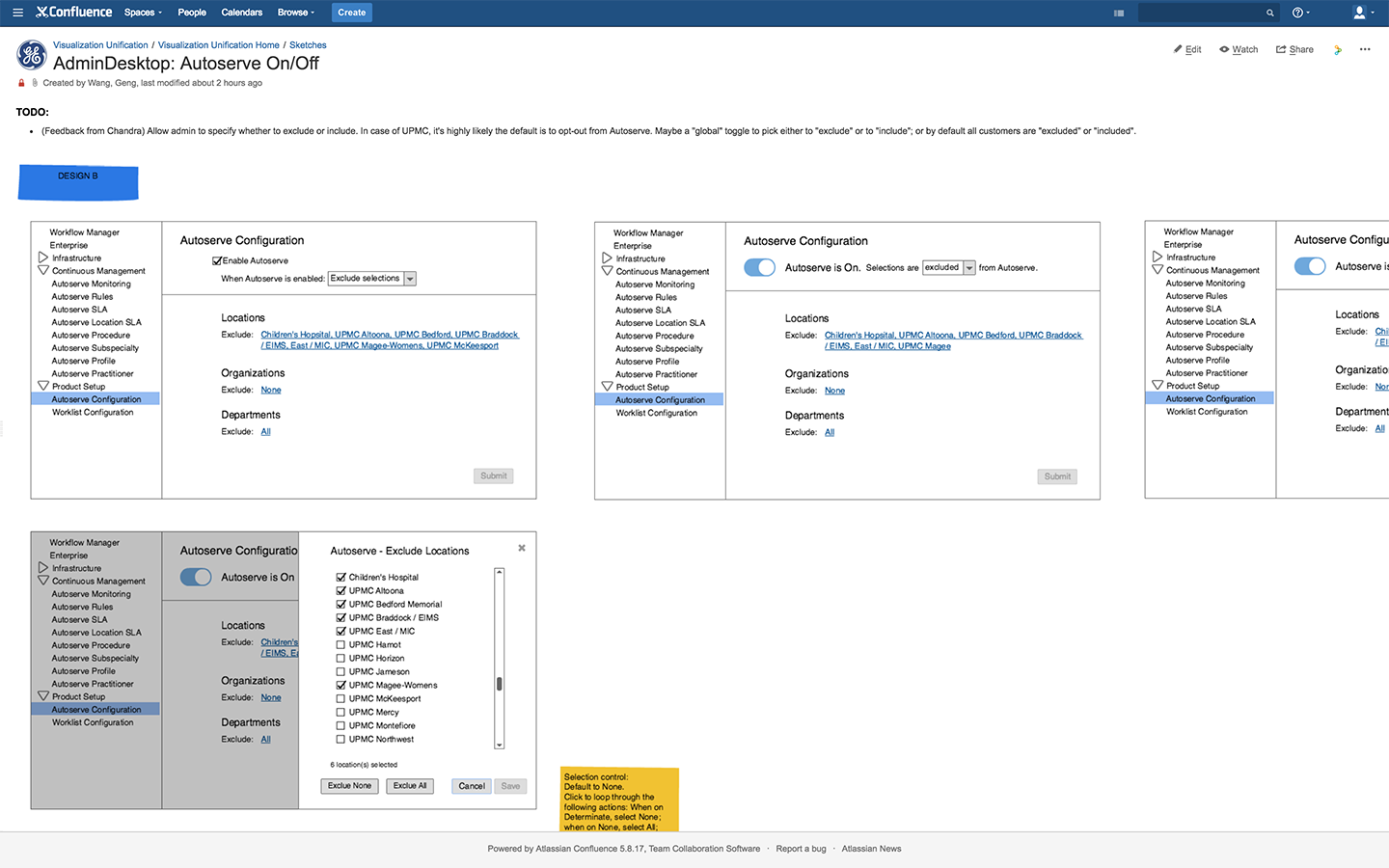
Task: Open the help question mark icon
Action: [1298, 13]
